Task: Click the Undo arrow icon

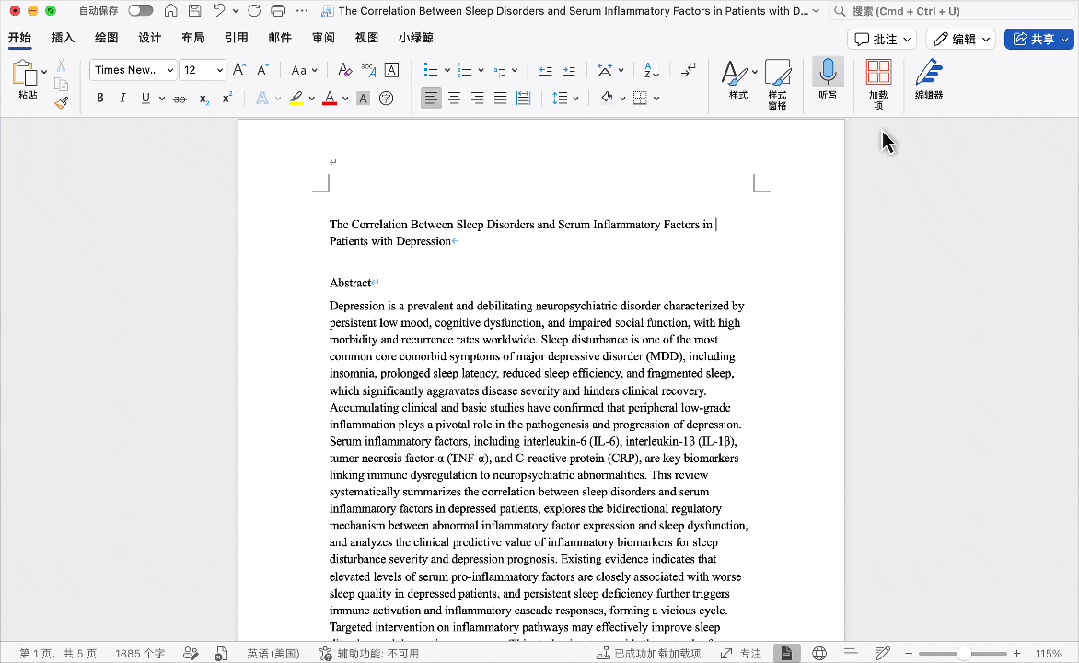Action: pos(219,10)
